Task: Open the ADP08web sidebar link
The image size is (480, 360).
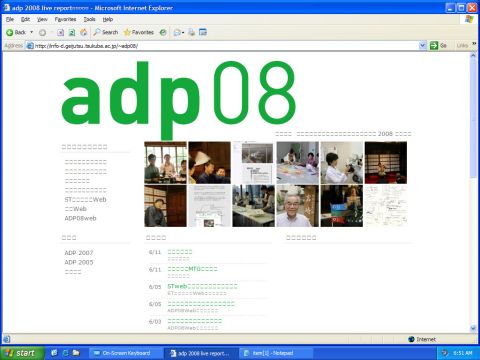Action: 80,218
